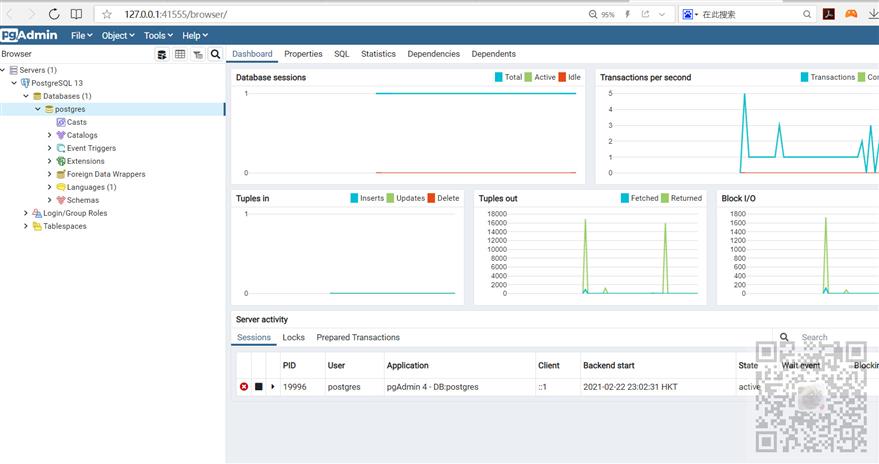Select the Dashboard tab
Image resolution: width=879 pixels, height=464 pixels.
point(252,54)
